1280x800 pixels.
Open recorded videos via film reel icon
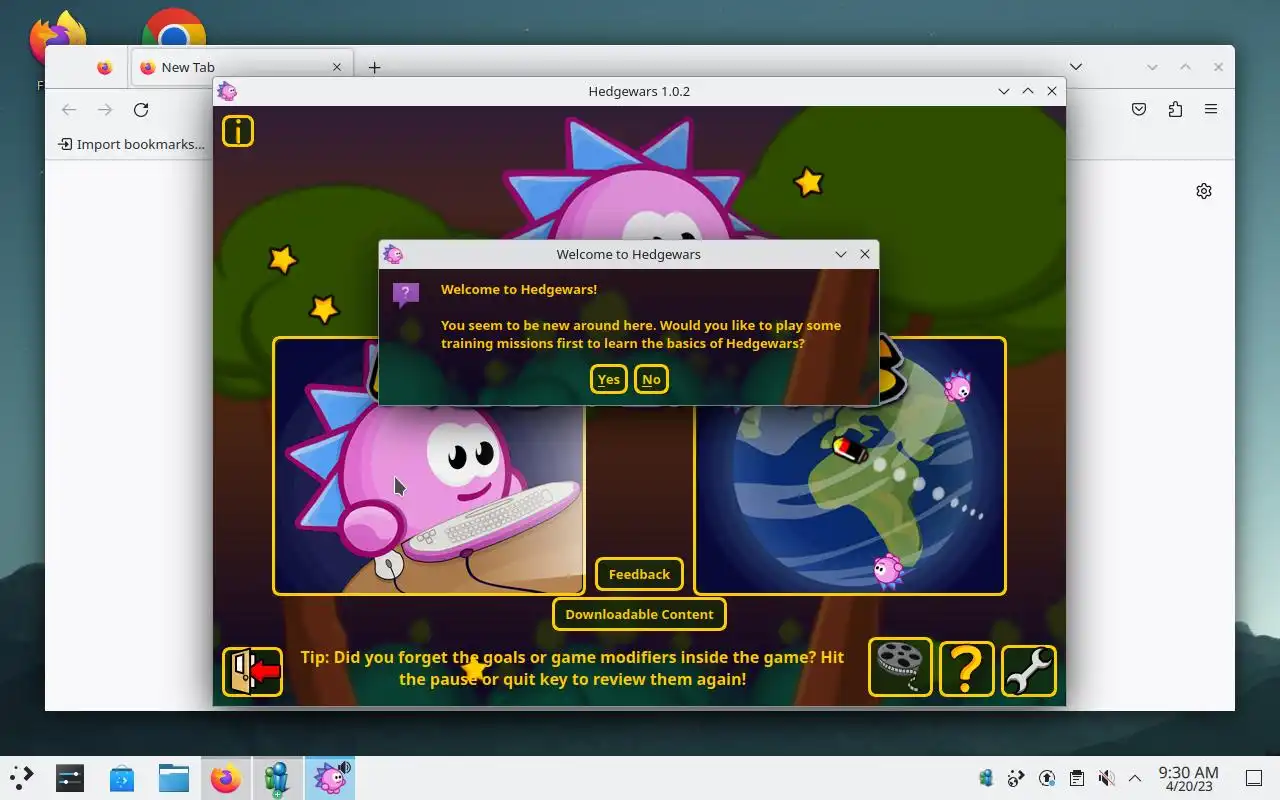[x=900, y=667]
